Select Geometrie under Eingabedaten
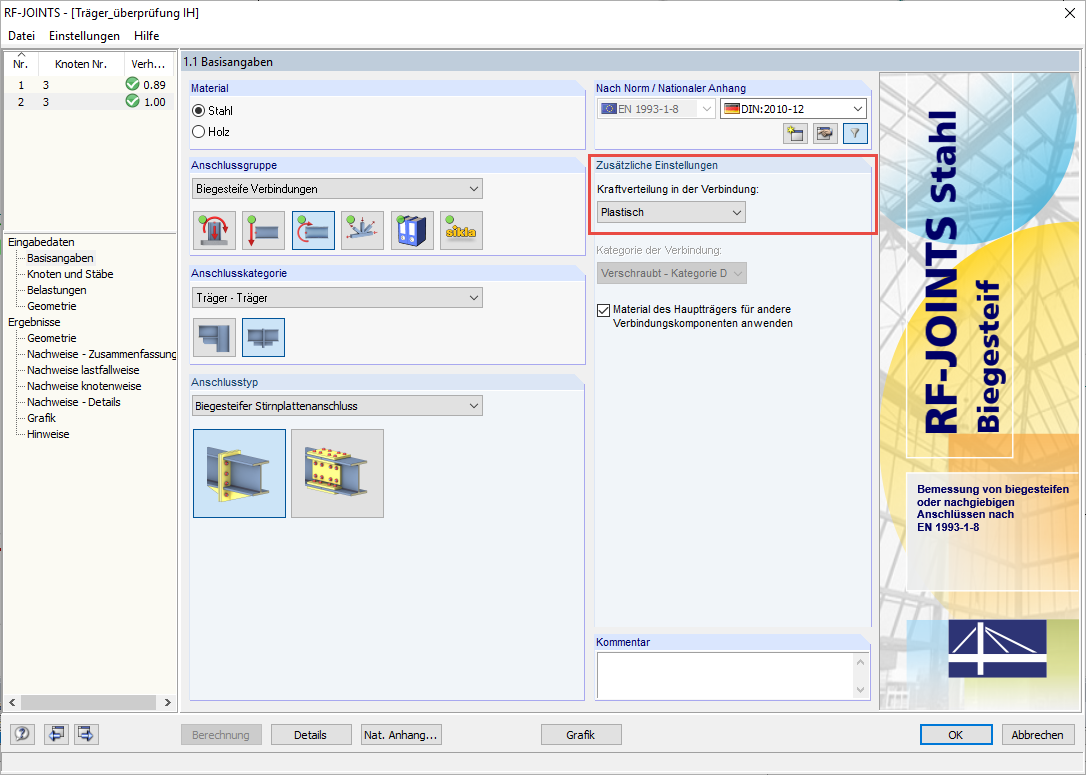Screen dimensions: 1086x775 tap(52, 305)
